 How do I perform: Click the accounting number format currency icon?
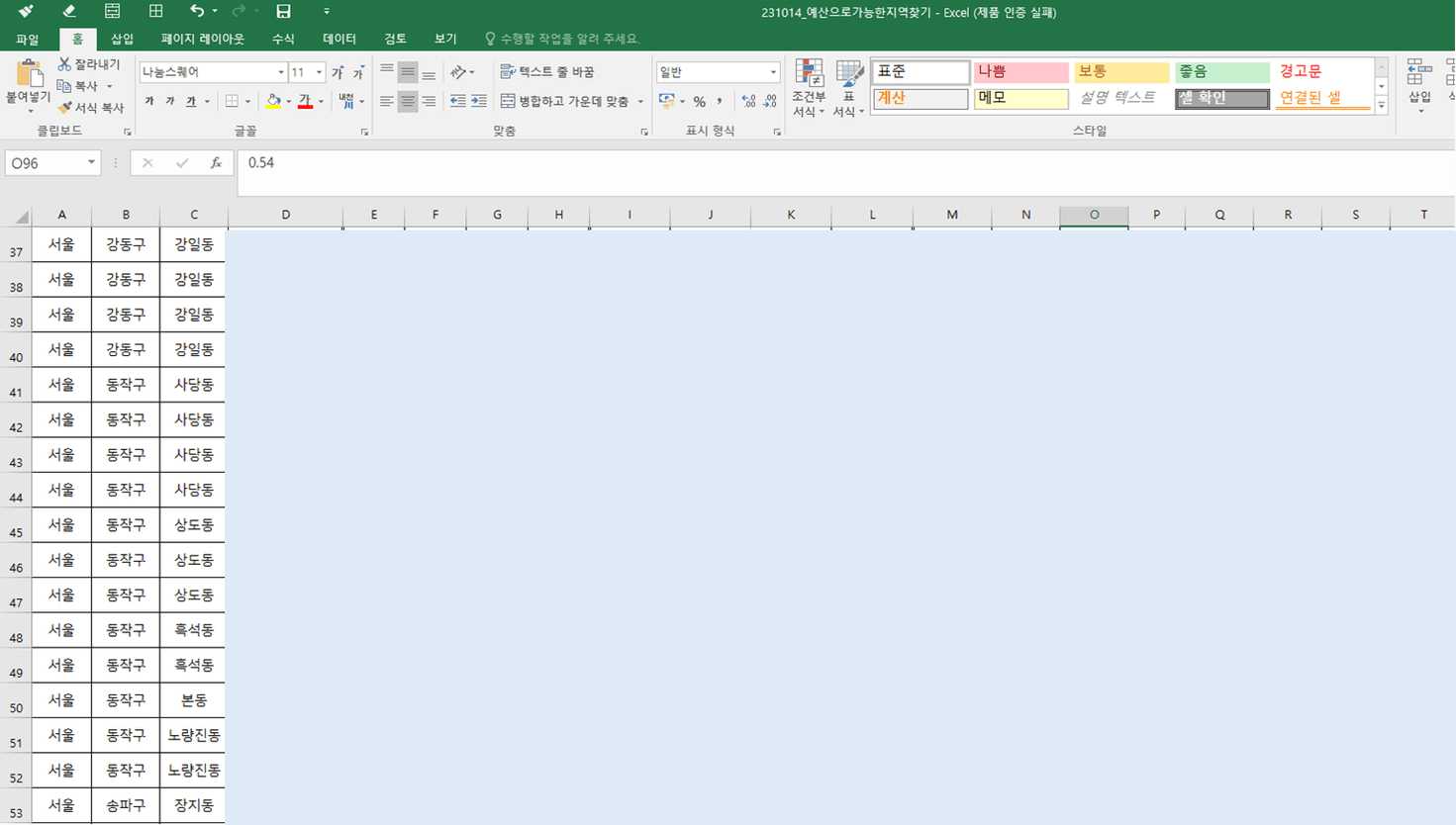click(666, 101)
